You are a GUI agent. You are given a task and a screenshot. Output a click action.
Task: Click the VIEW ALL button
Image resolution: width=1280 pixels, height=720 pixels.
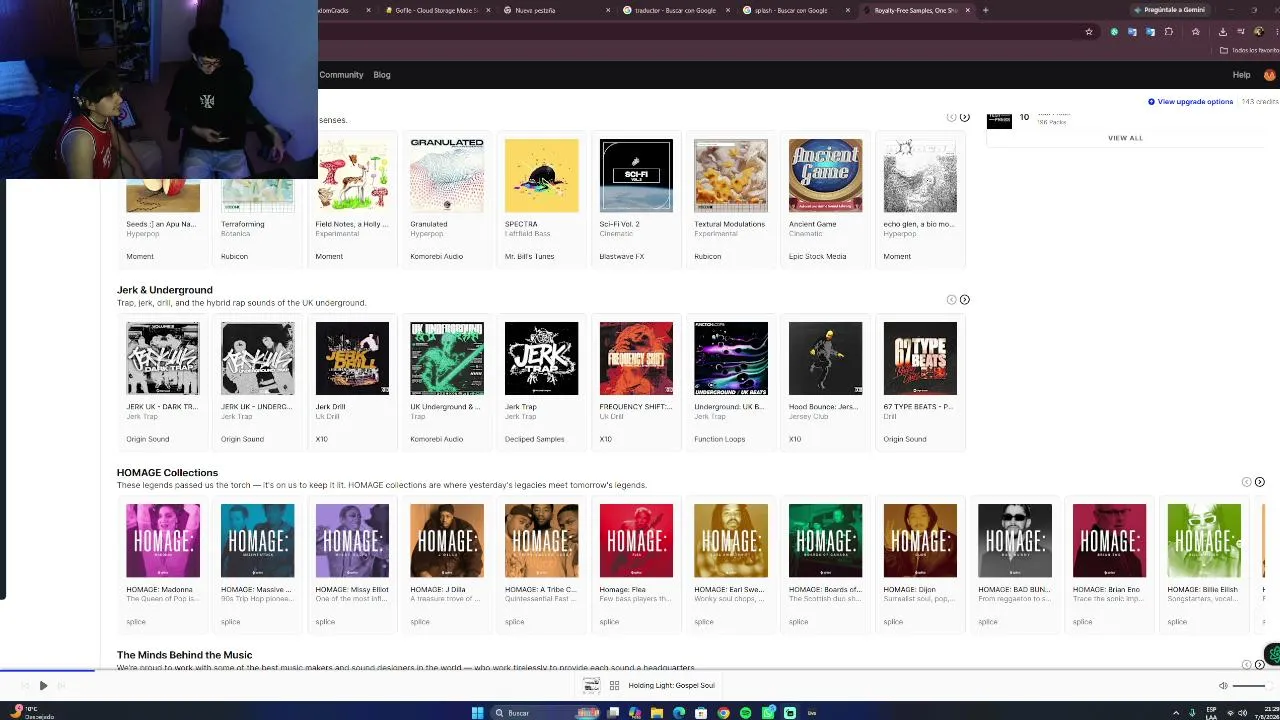click(1125, 138)
